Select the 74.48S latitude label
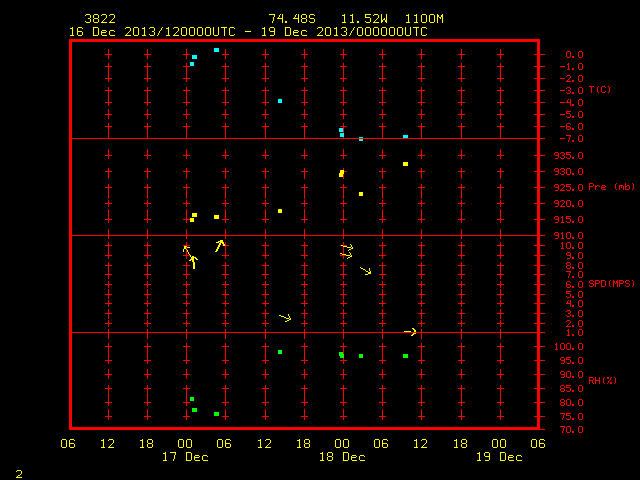The width and height of the screenshot is (640, 480). [x=292, y=19]
